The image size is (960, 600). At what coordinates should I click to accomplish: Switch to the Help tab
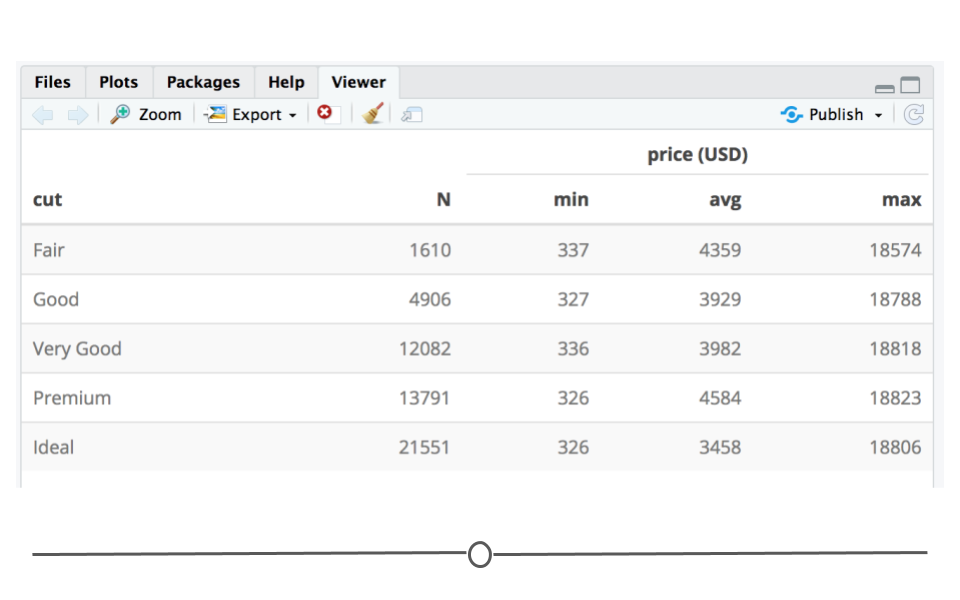(x=286, y=82)
